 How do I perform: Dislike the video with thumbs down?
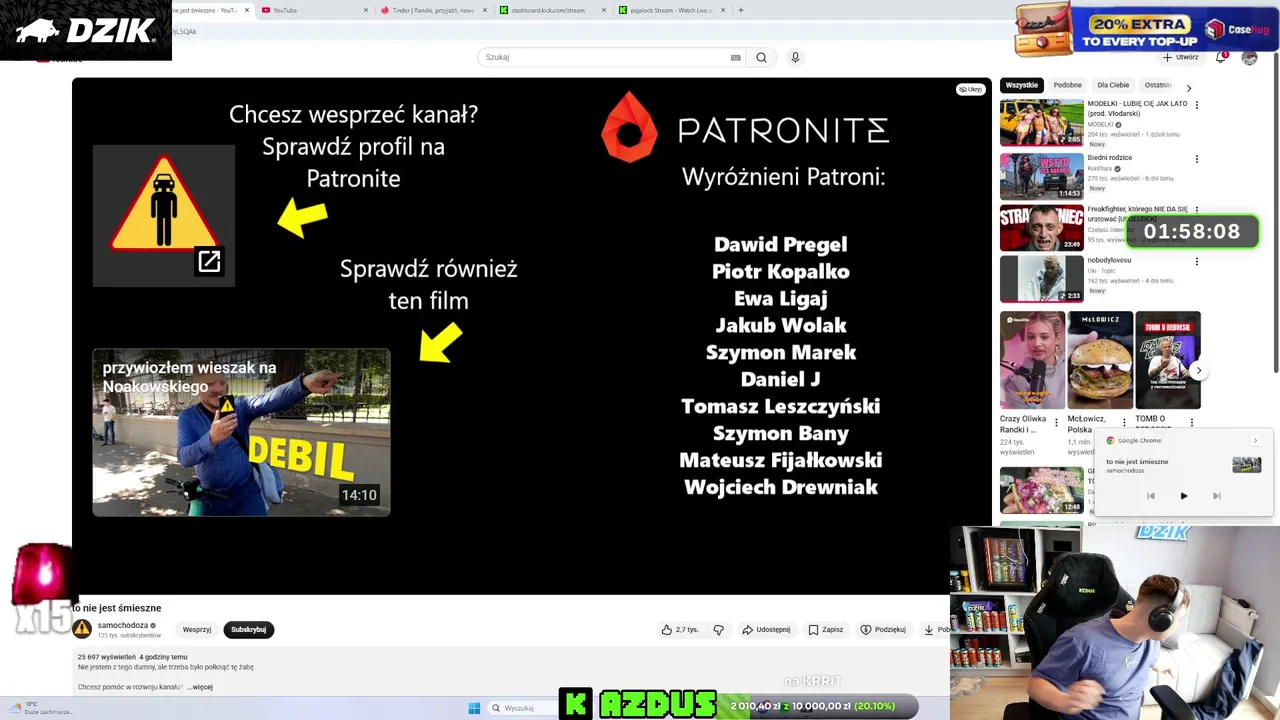pos(718,630)
